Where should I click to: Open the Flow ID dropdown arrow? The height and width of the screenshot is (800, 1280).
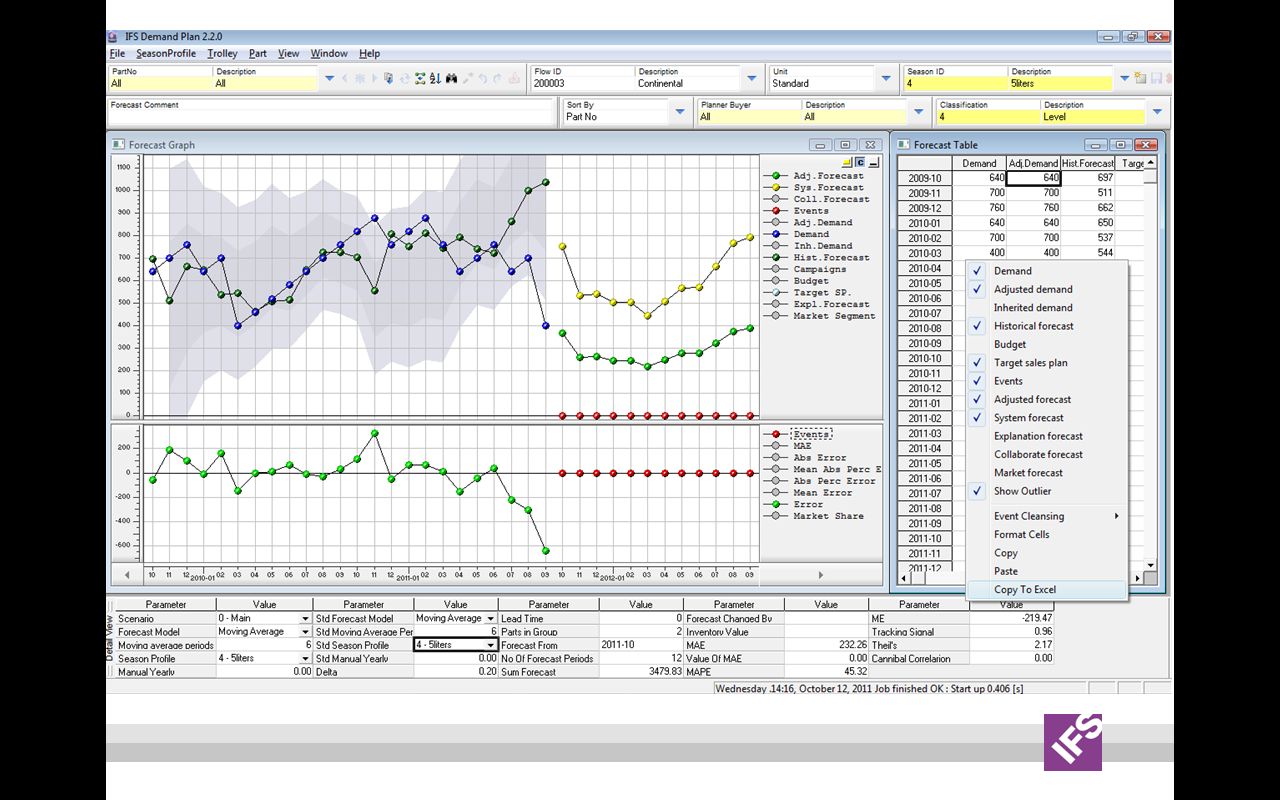click(751, 78)
